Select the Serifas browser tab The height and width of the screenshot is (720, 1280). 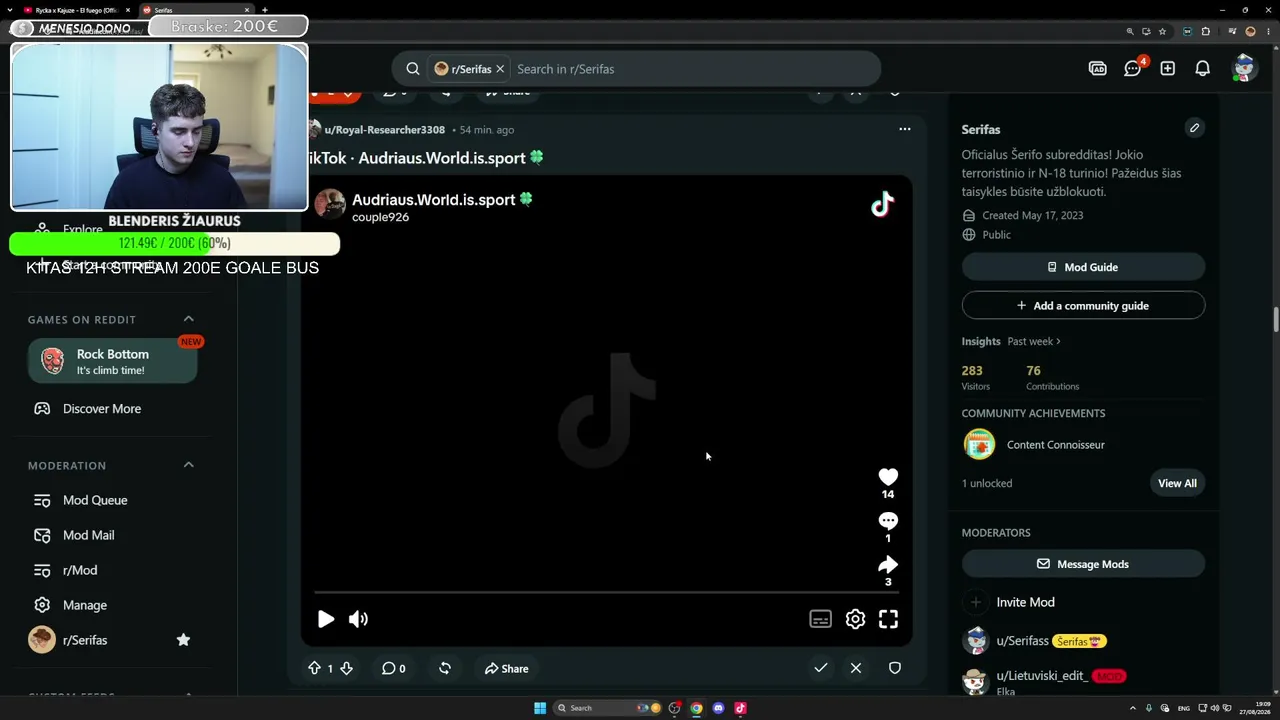coord(196,10)
